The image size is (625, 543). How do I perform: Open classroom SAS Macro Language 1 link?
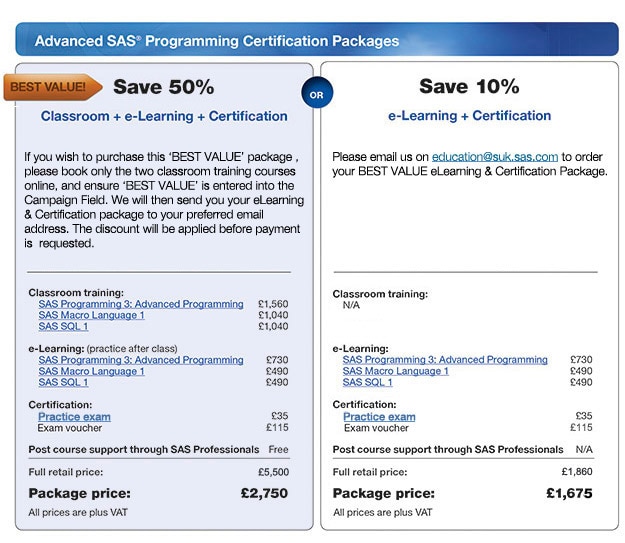pyautogui.click(x=91, y=315)
